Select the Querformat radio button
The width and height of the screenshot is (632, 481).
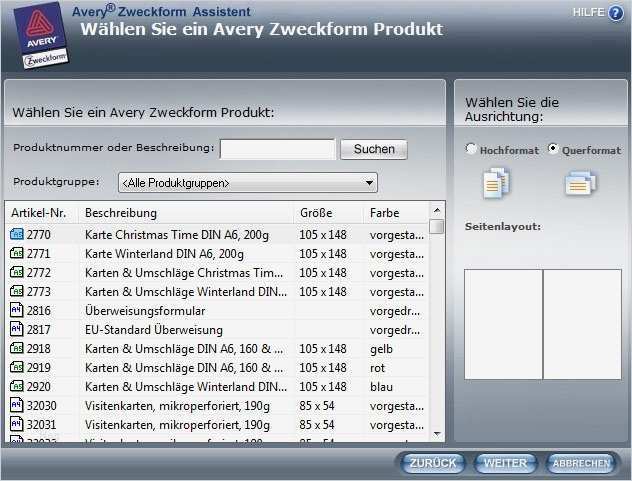(553, 149)
